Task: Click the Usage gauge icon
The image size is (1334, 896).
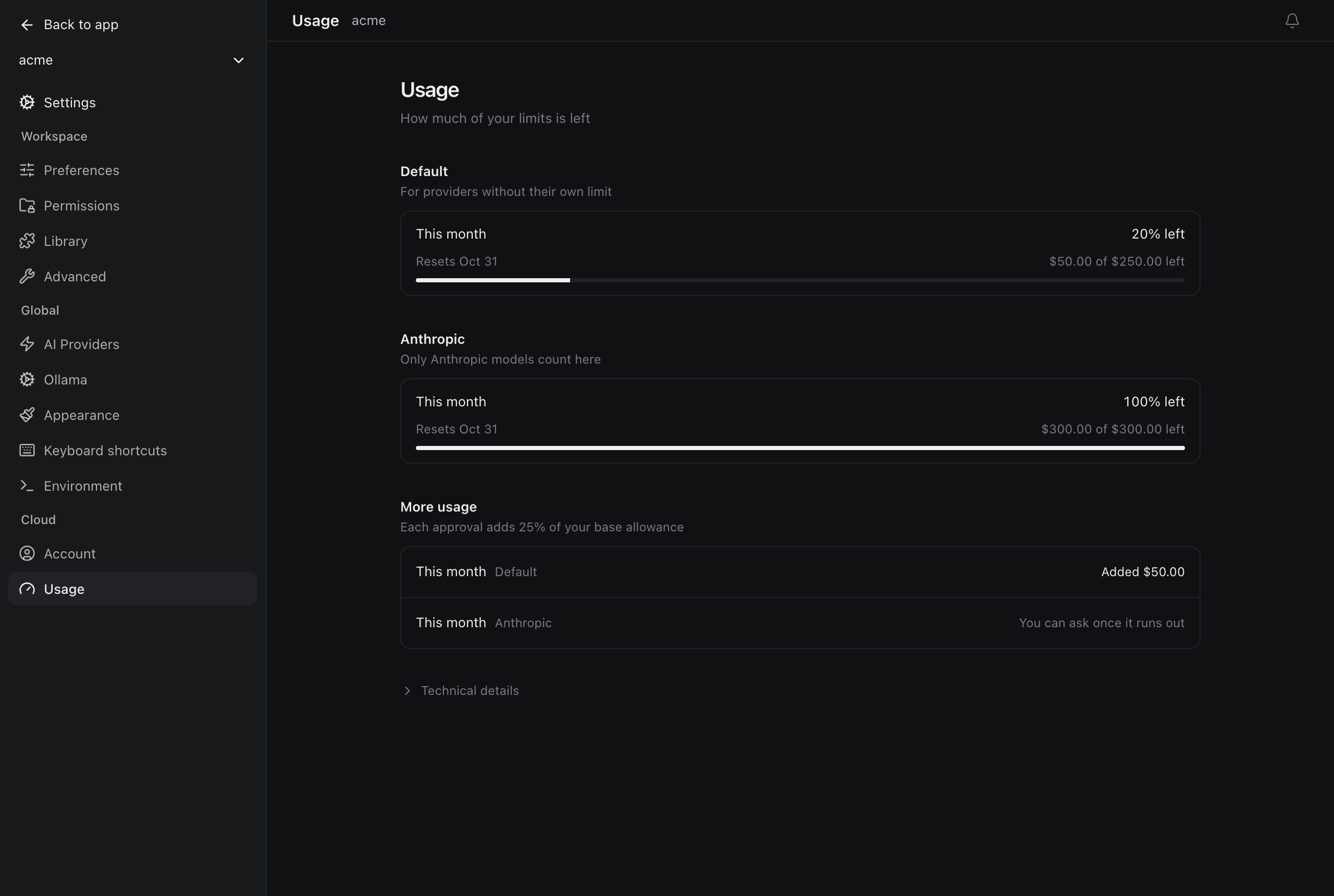Action: click(x=27, y=589)
